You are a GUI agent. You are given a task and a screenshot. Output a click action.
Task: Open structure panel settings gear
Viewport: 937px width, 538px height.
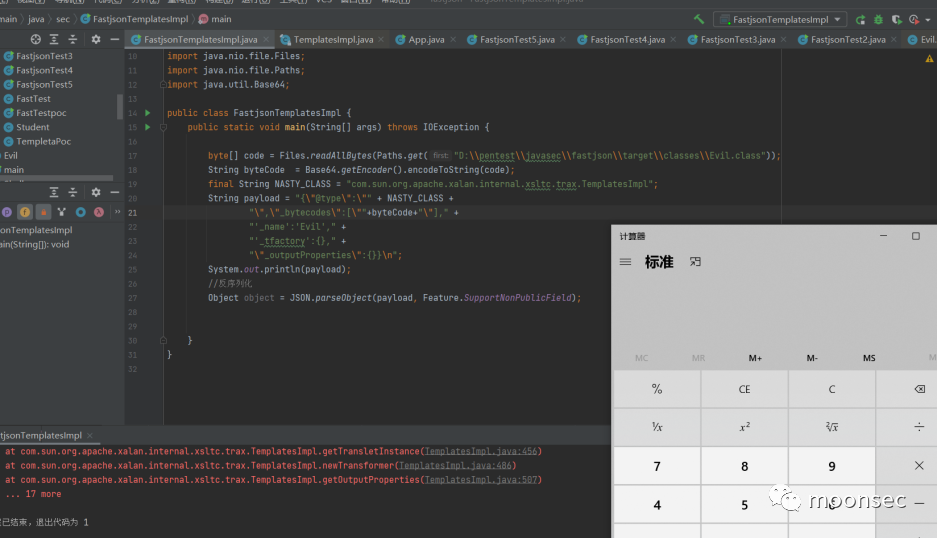[96, 192]
